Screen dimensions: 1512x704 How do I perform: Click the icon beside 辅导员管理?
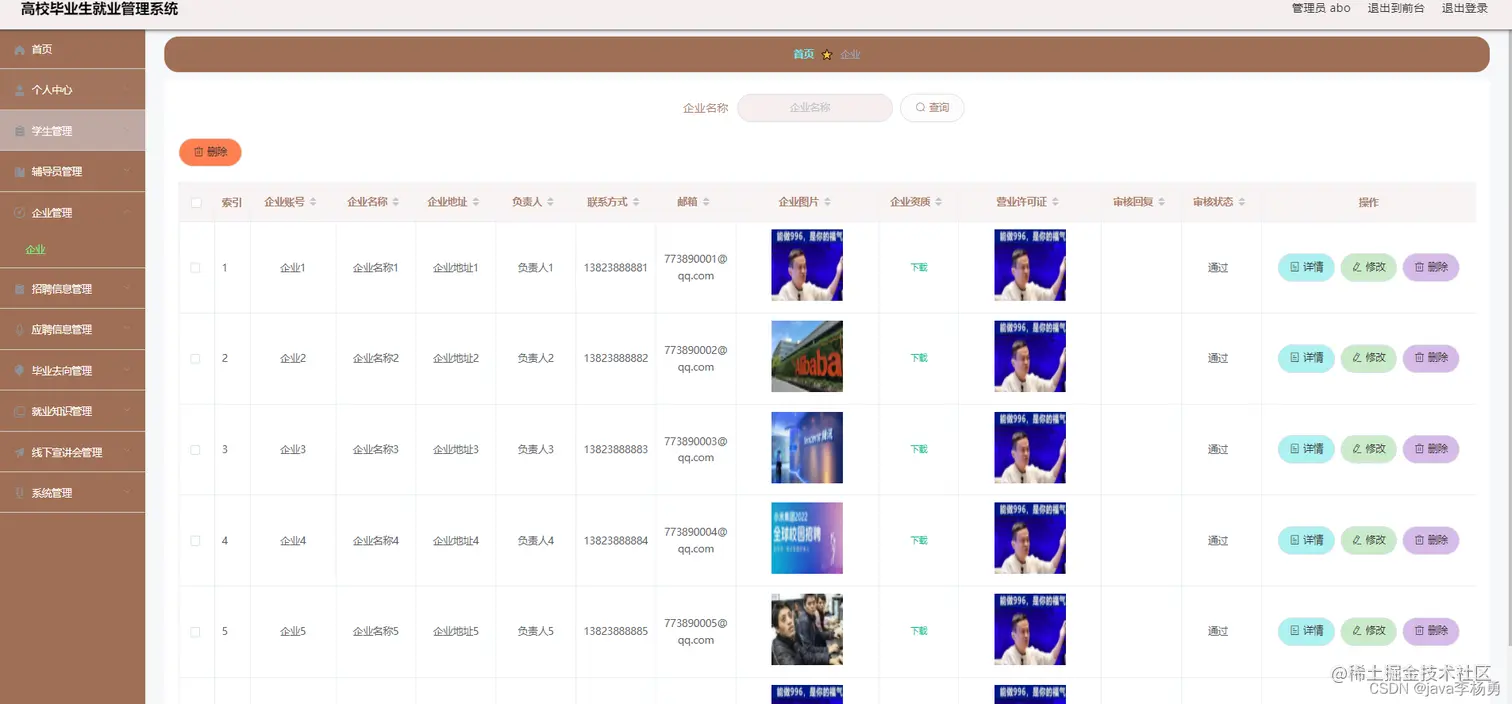click(20, 172)
